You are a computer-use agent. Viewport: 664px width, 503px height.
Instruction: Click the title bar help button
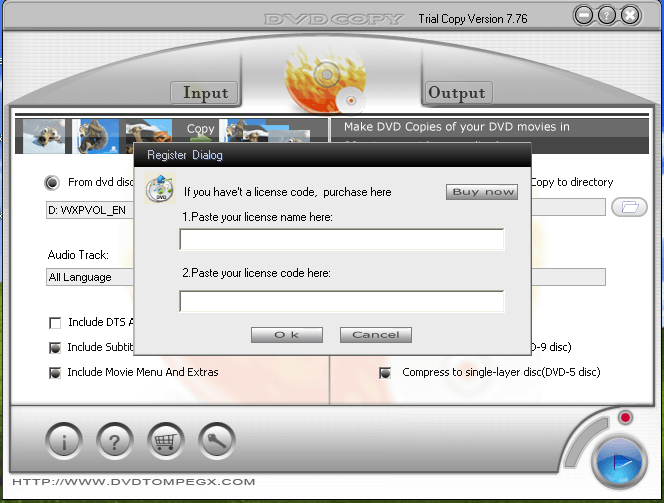point(606,16)
